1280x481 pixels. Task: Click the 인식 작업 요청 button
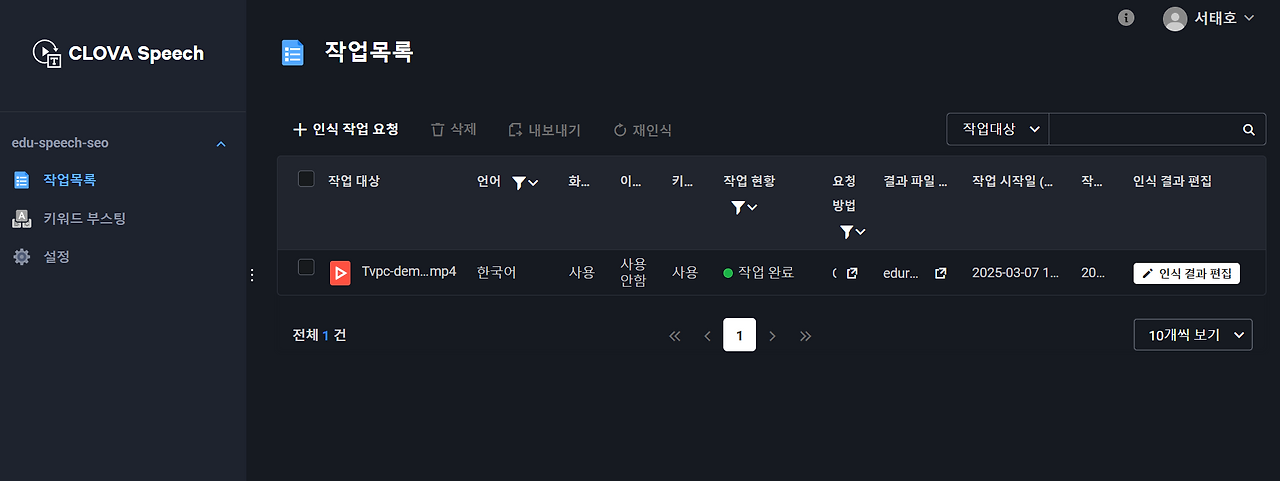point(346,130)
